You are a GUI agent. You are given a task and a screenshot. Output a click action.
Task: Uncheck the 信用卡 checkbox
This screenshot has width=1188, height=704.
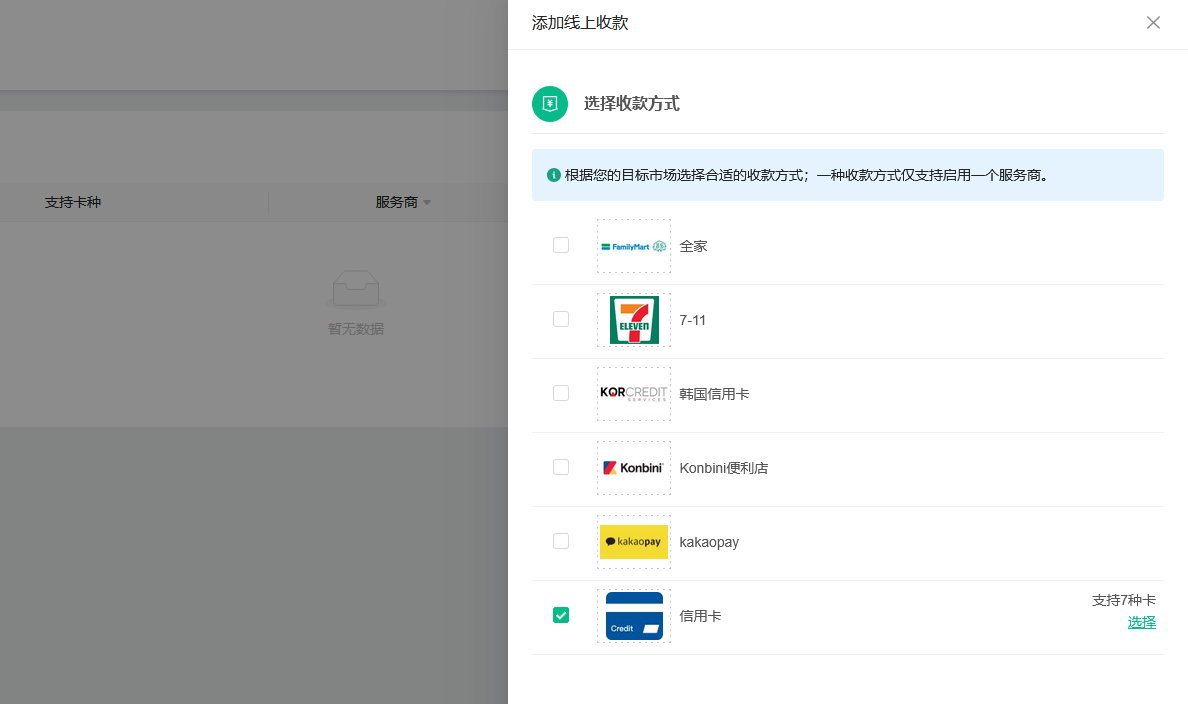(561, 615)
